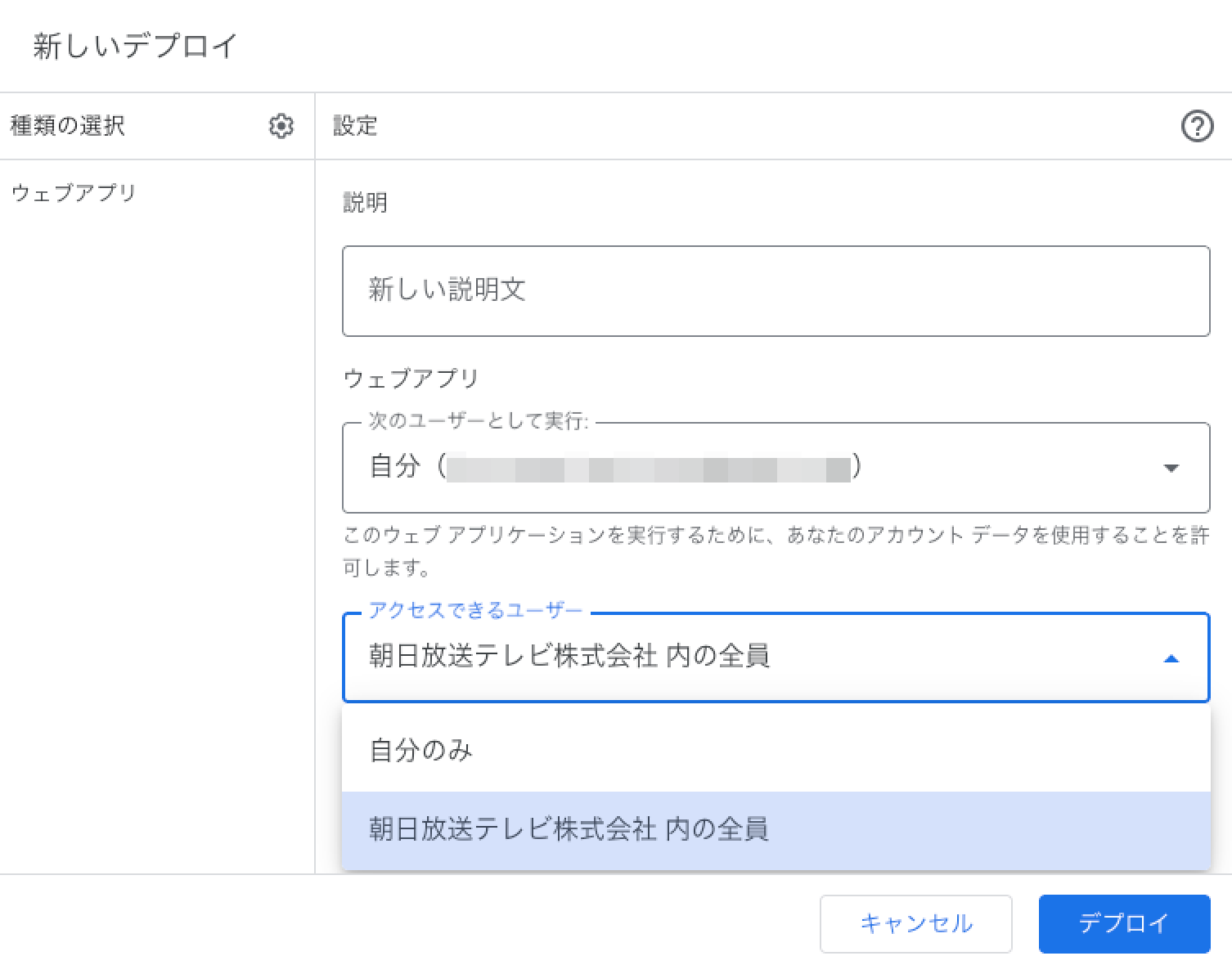This screenshot has height=965, width=1232.
Task: Collapse the アクセスできるユーザー list with up arrow
Action: point(1171,658)
